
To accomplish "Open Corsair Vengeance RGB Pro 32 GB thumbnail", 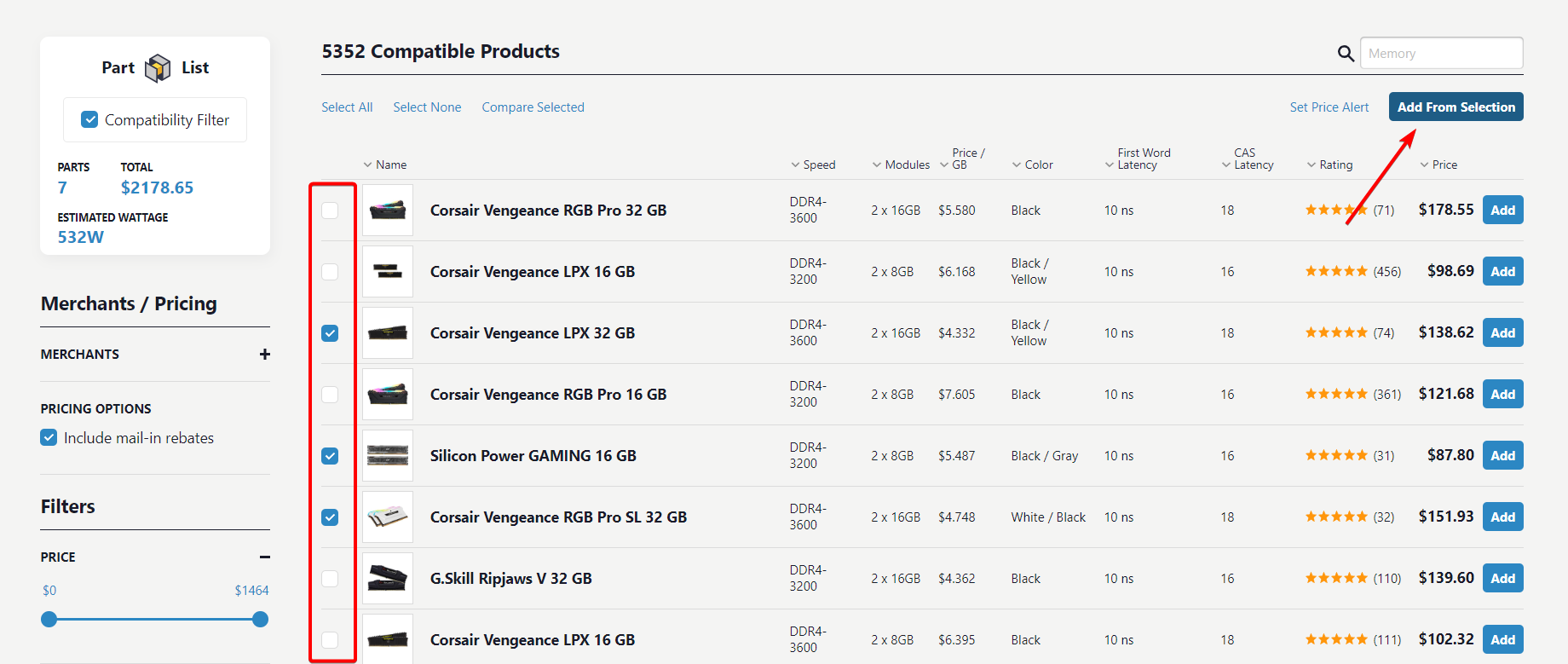I will pyautogui.click(x=388, y=210).
